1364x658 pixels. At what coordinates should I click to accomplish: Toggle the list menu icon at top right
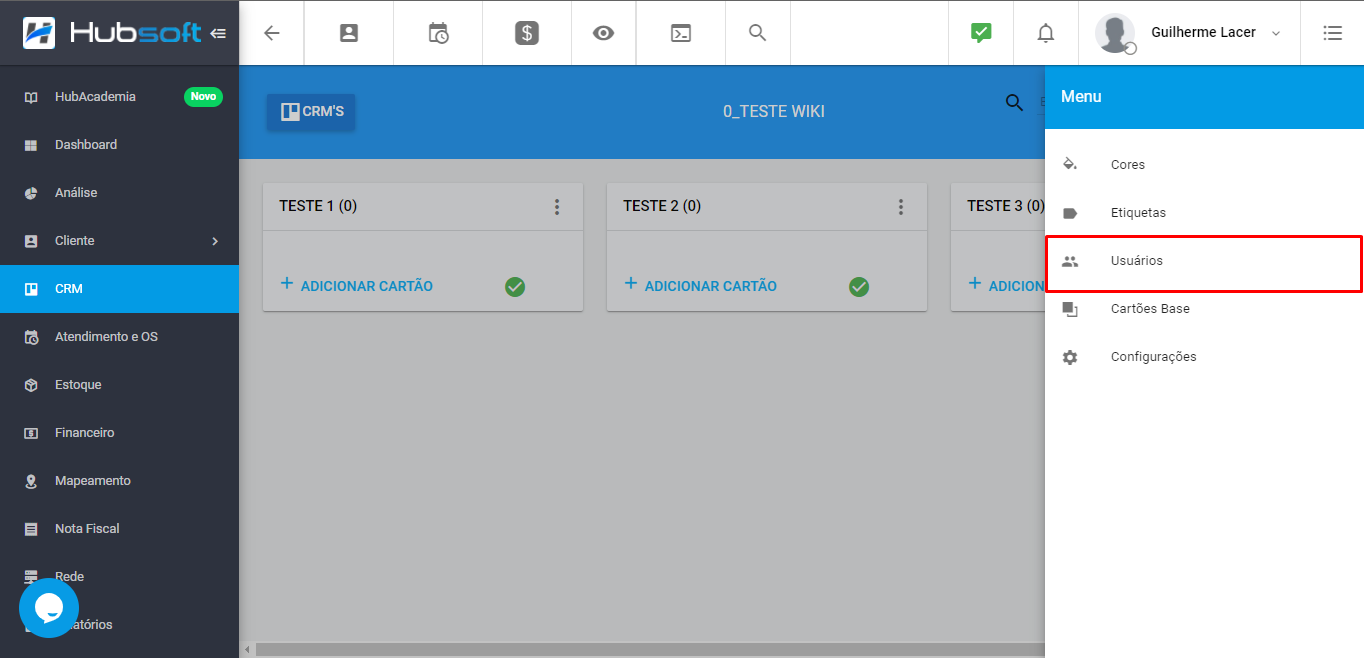(x=1332, y=33)
